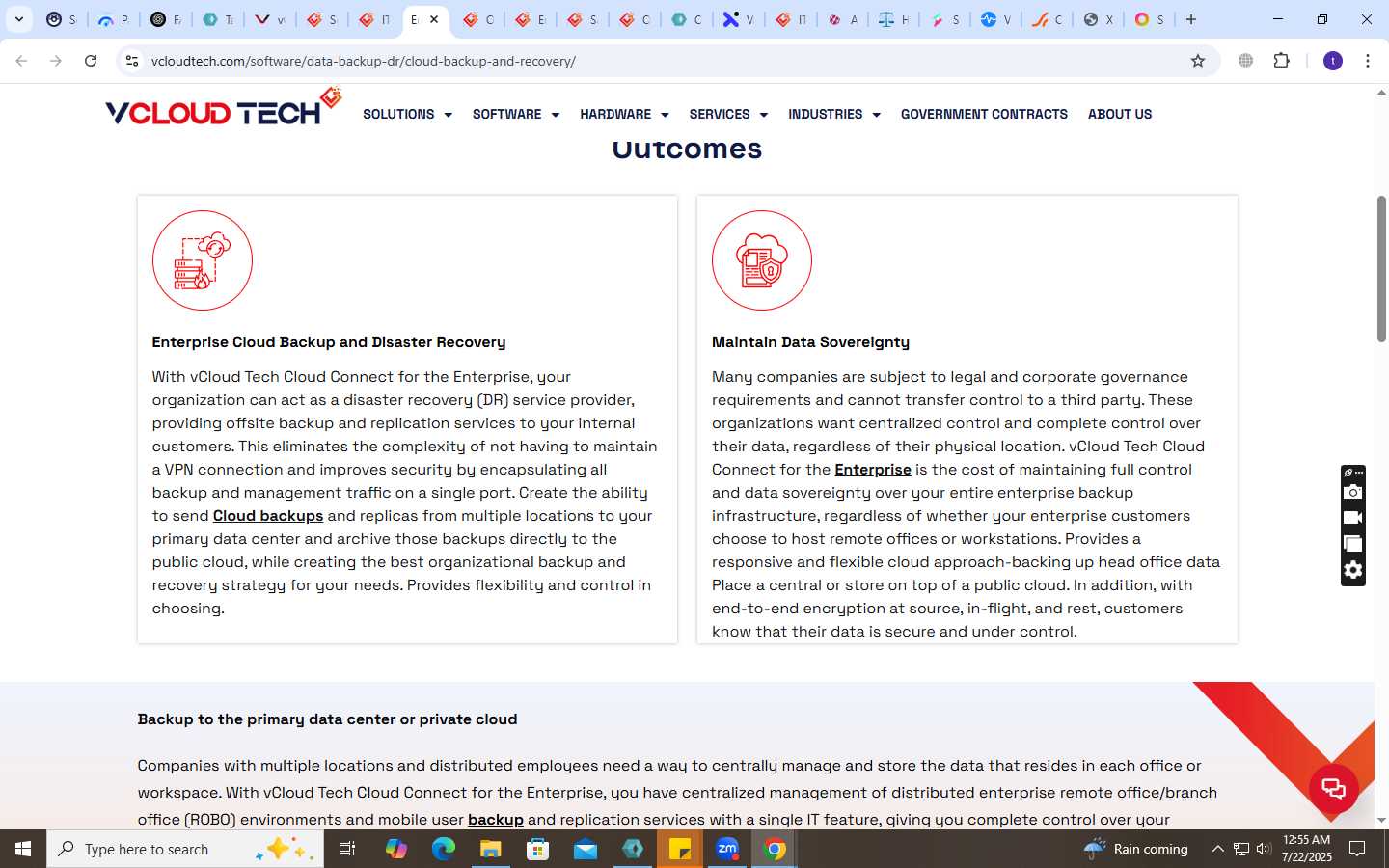
Task: View site information icon in address bar
Action: [x=132, y=61]
